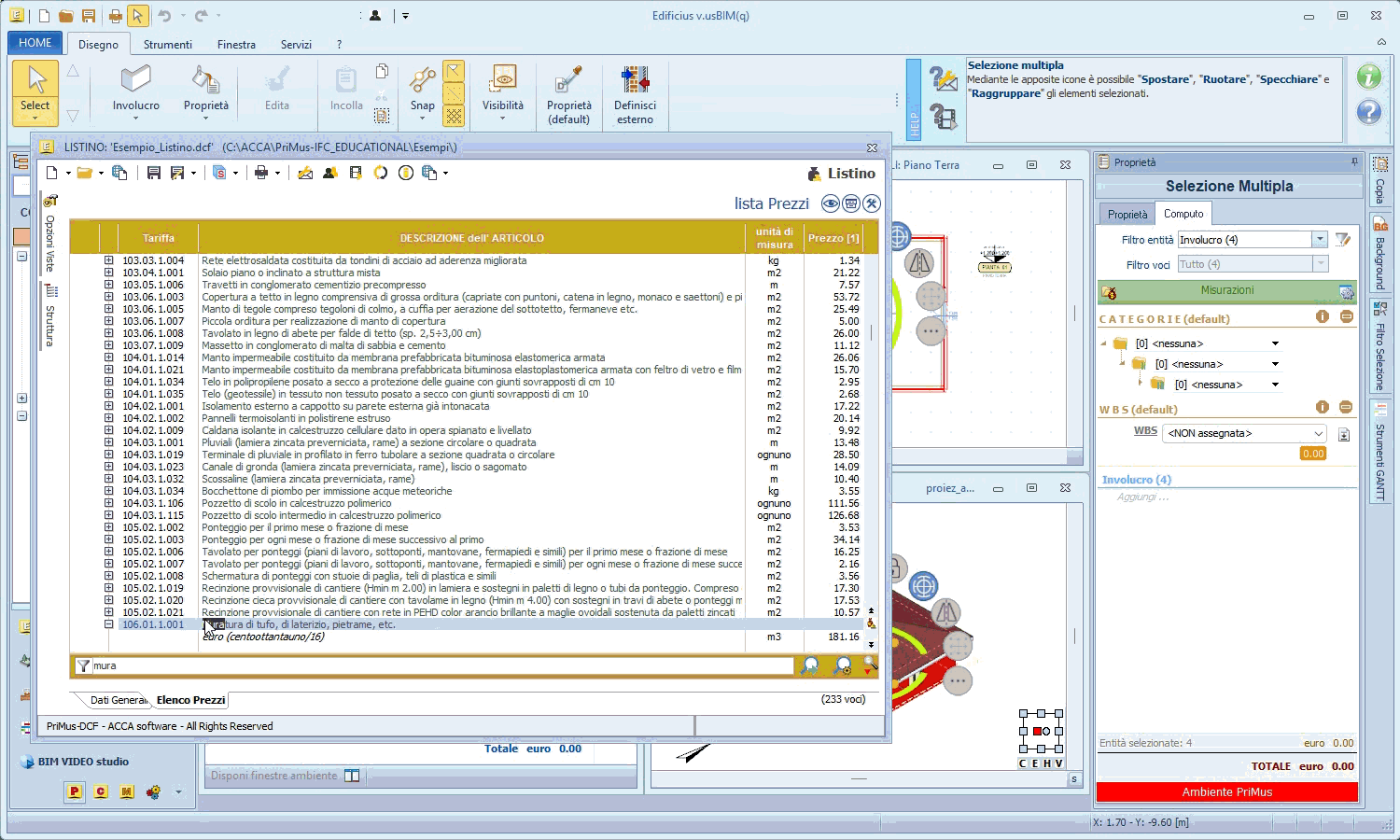Click the search icon next to filter field
Image resolution: width=1400 pixels, height=840 pixels.
pyautogui.click(x=810, y=665)
